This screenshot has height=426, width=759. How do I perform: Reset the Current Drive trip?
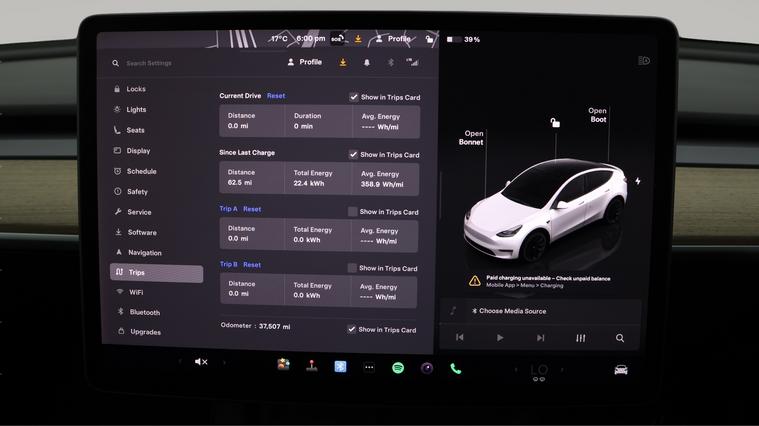(x=276, y=96)
